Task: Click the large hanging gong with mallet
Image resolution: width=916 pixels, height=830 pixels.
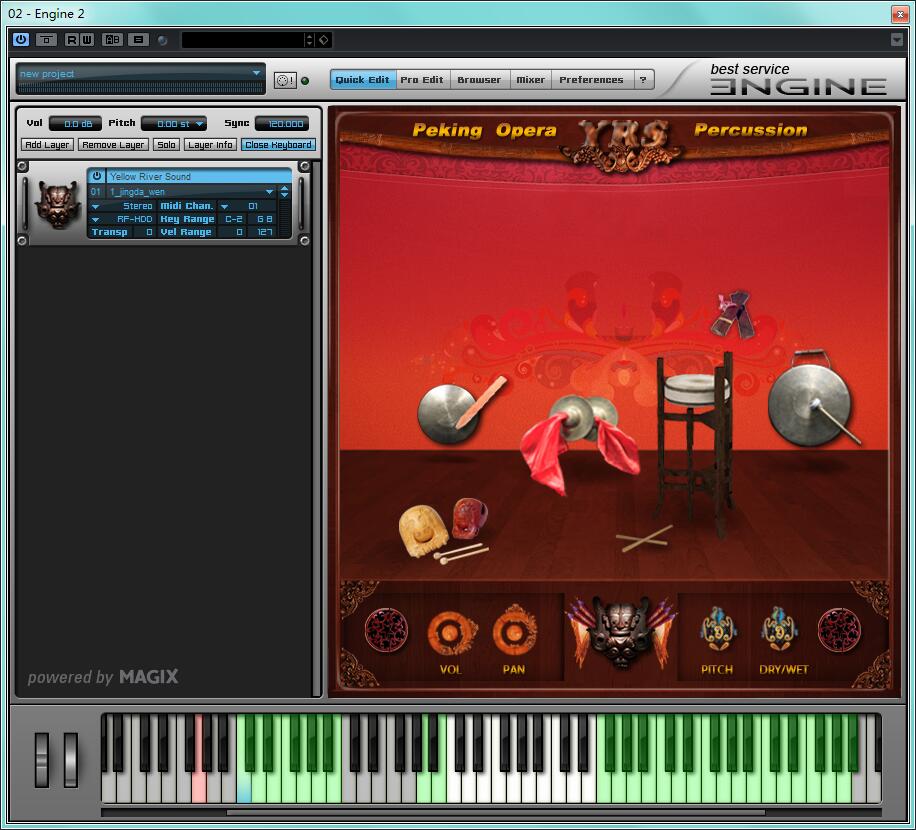Action: tap(812, 398)
